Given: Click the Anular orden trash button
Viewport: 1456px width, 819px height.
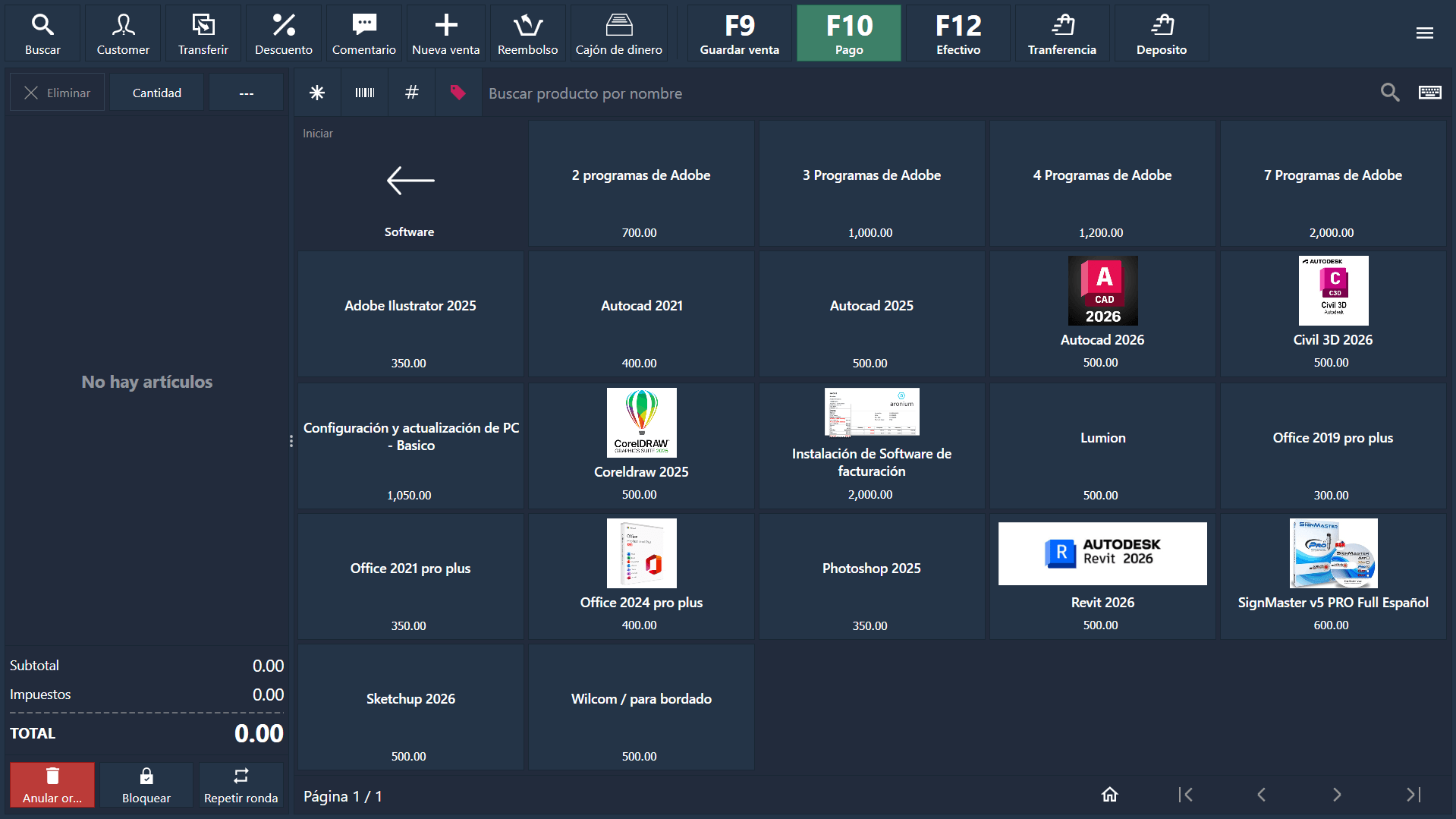Looking at the screenshot, I should click(52, 785).
